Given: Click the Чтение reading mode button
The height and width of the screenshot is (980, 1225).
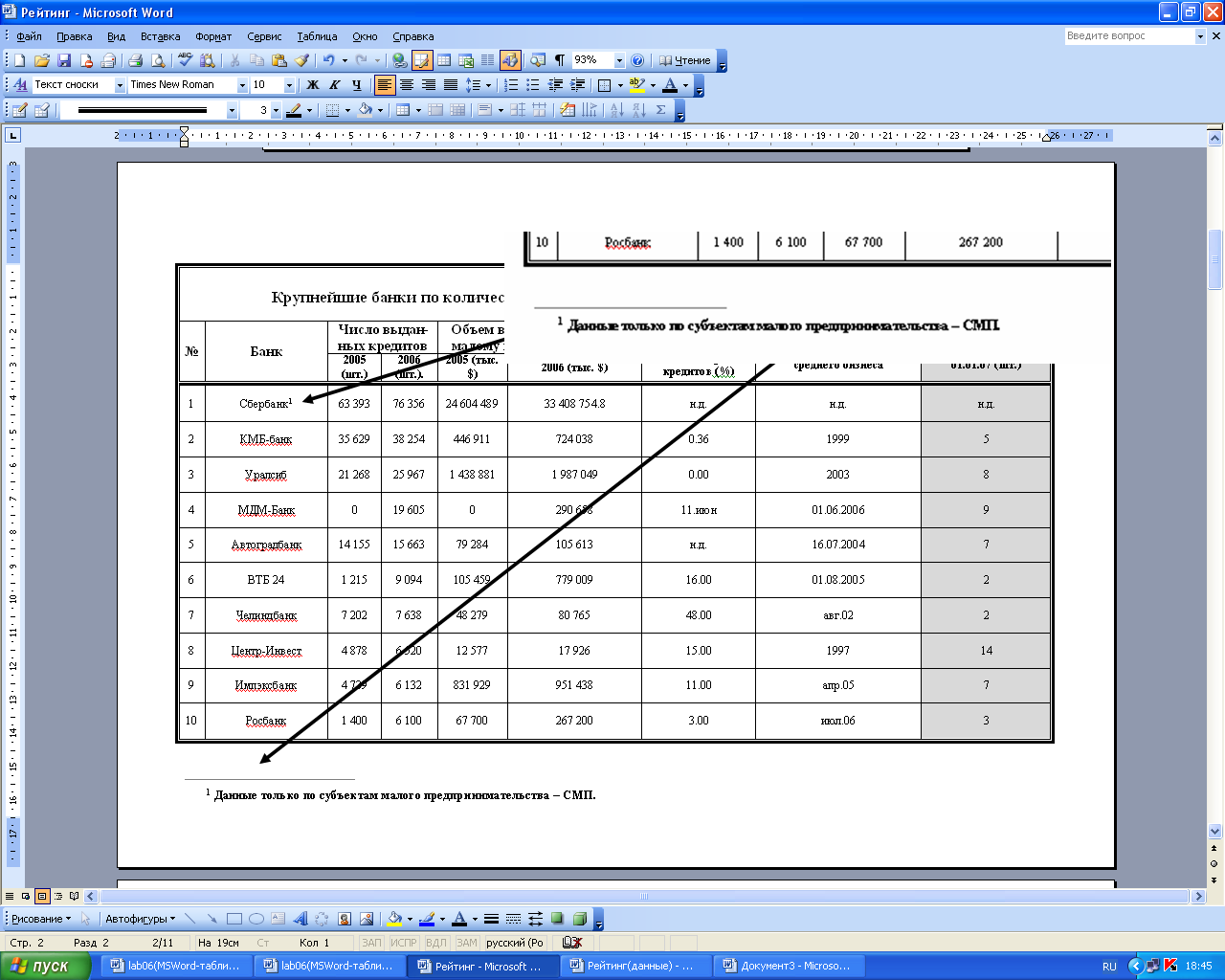Looking at the screenshot, I should point(685,60).
